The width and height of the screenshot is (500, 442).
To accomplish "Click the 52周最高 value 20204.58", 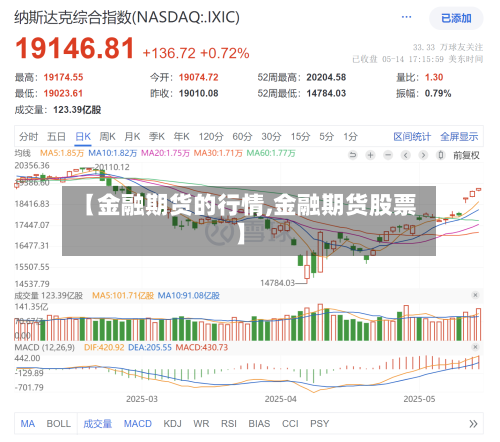I will (326, 77).
